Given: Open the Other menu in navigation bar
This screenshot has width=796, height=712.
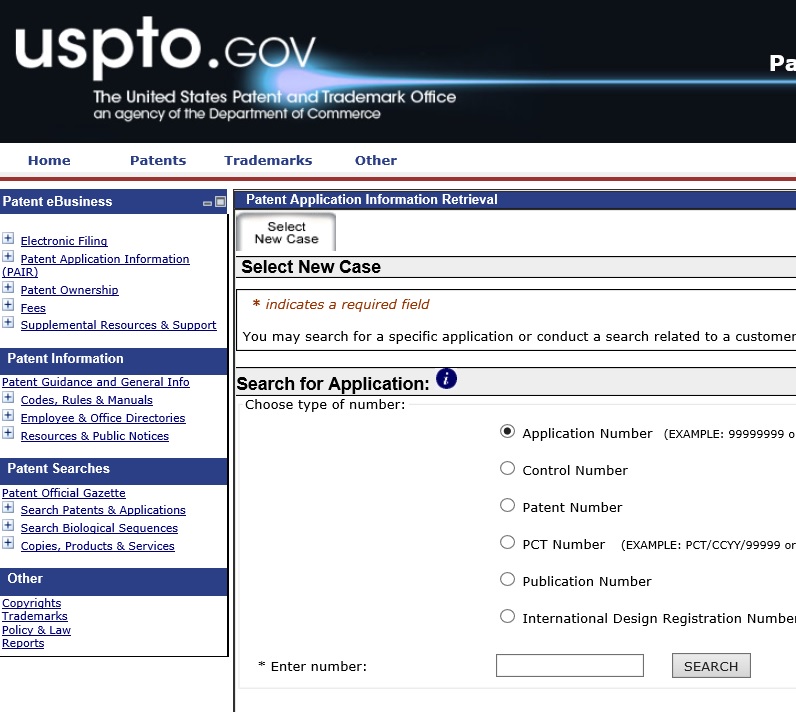Looking at the screenshot, I should click(376, 160).
